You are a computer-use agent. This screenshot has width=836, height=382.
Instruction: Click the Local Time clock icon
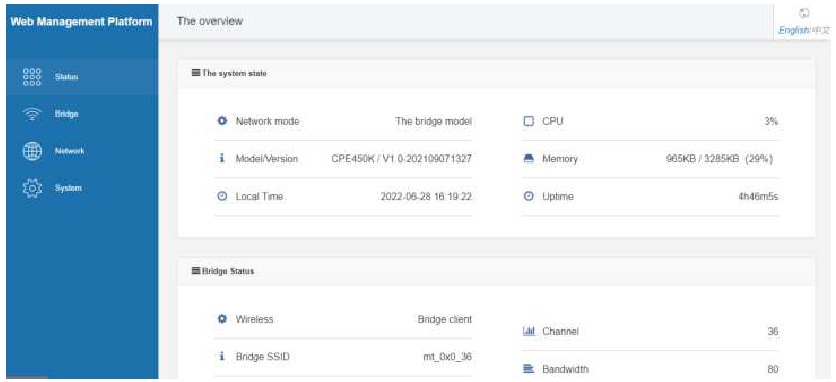tap(222, 196)
